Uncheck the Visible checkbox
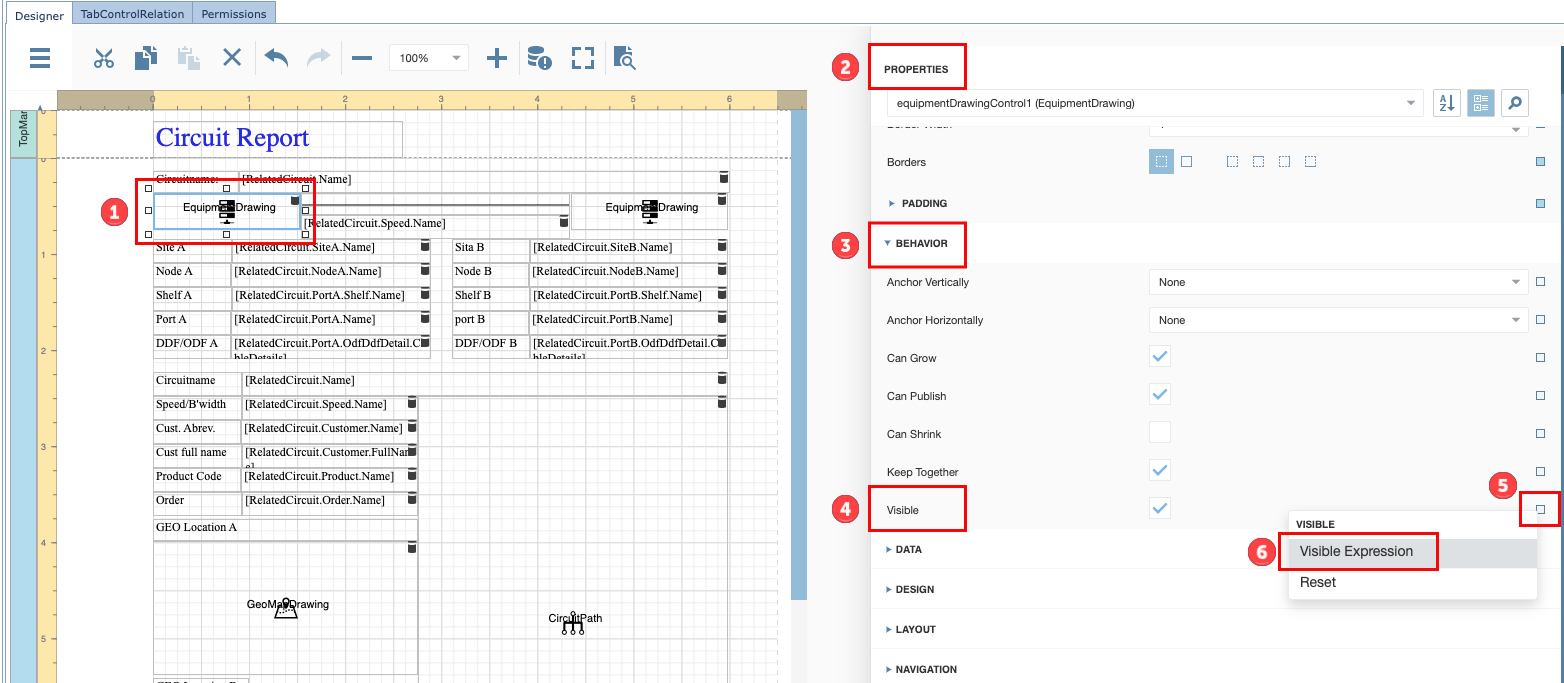The width and height of the screenshot is (1564, 683). point(1159,507)
